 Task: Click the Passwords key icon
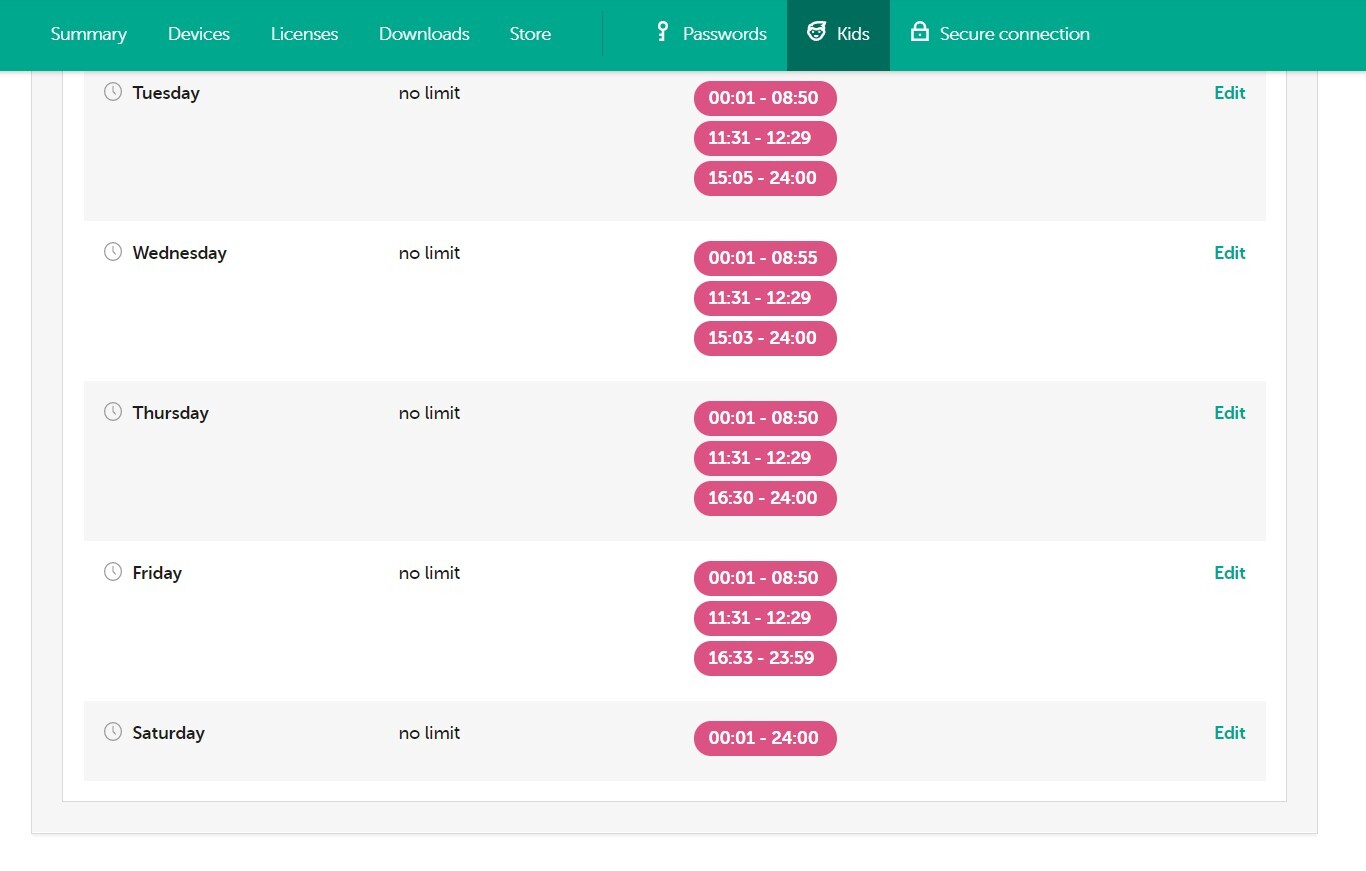[x=662, y=32]
